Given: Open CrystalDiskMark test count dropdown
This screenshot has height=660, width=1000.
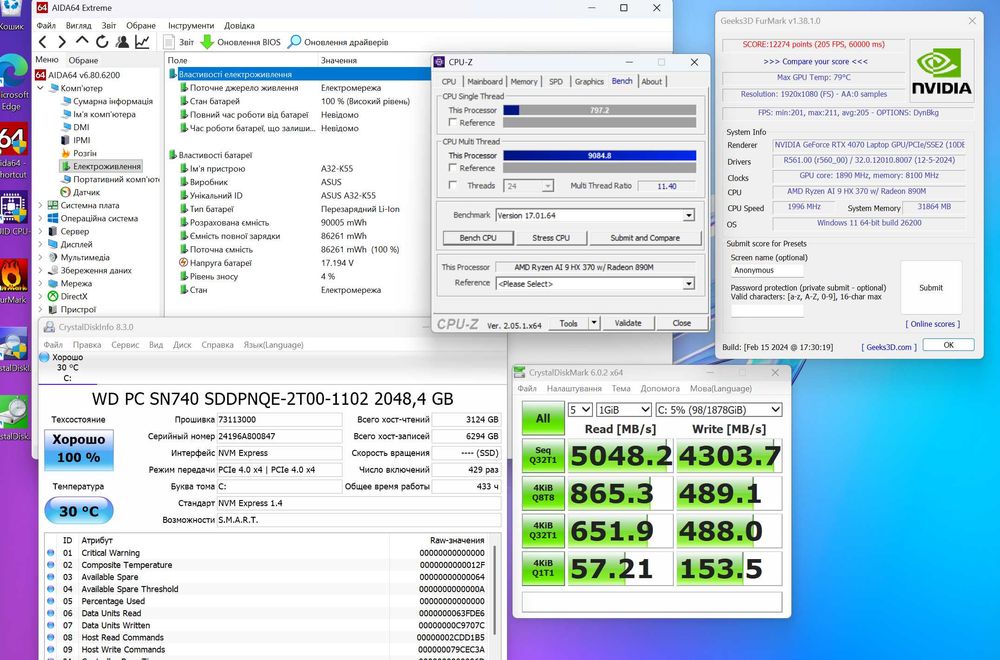Looking at the screenshot, I should 580,409.
